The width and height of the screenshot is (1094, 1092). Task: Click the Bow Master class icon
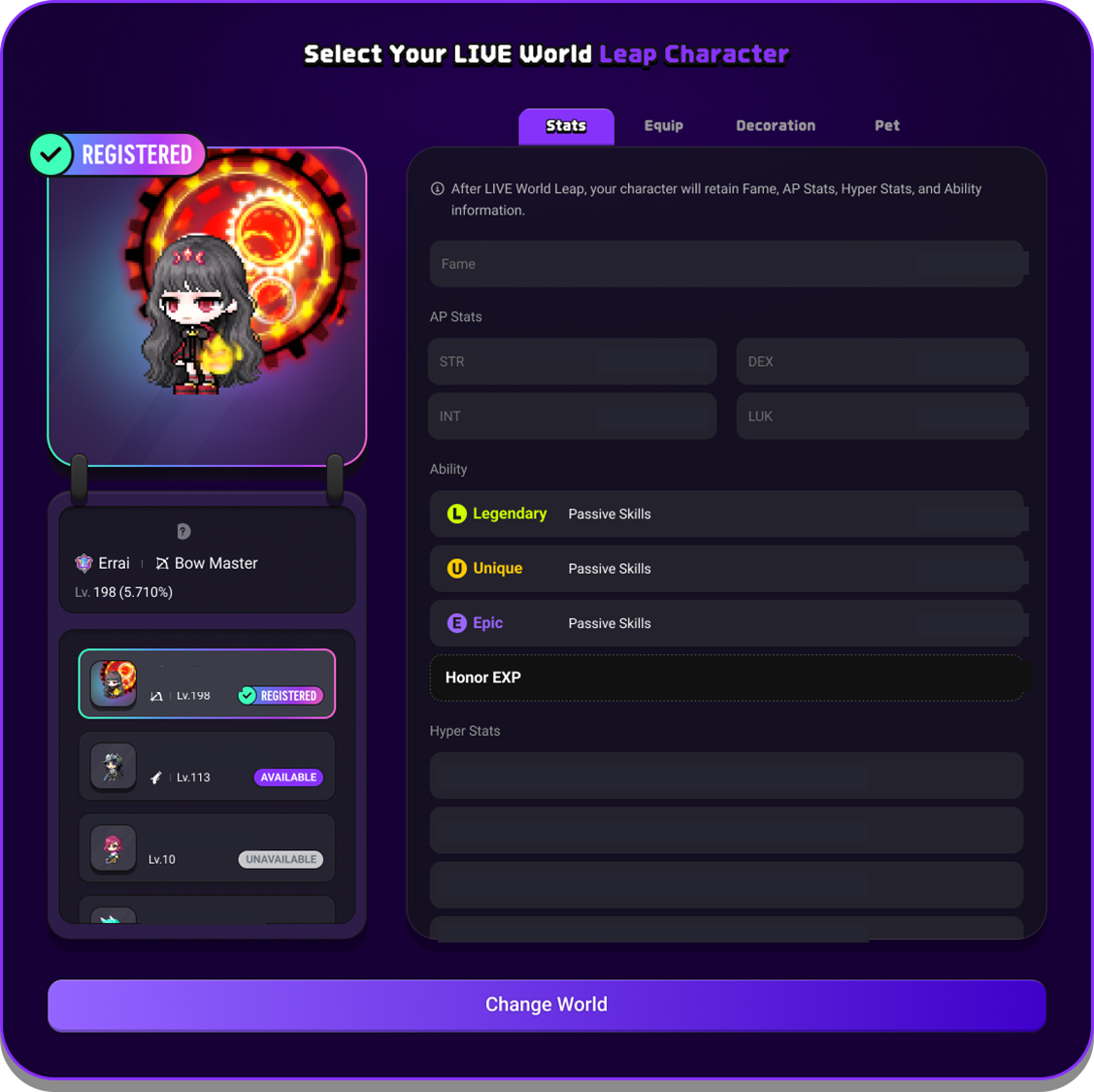[162, 563]
